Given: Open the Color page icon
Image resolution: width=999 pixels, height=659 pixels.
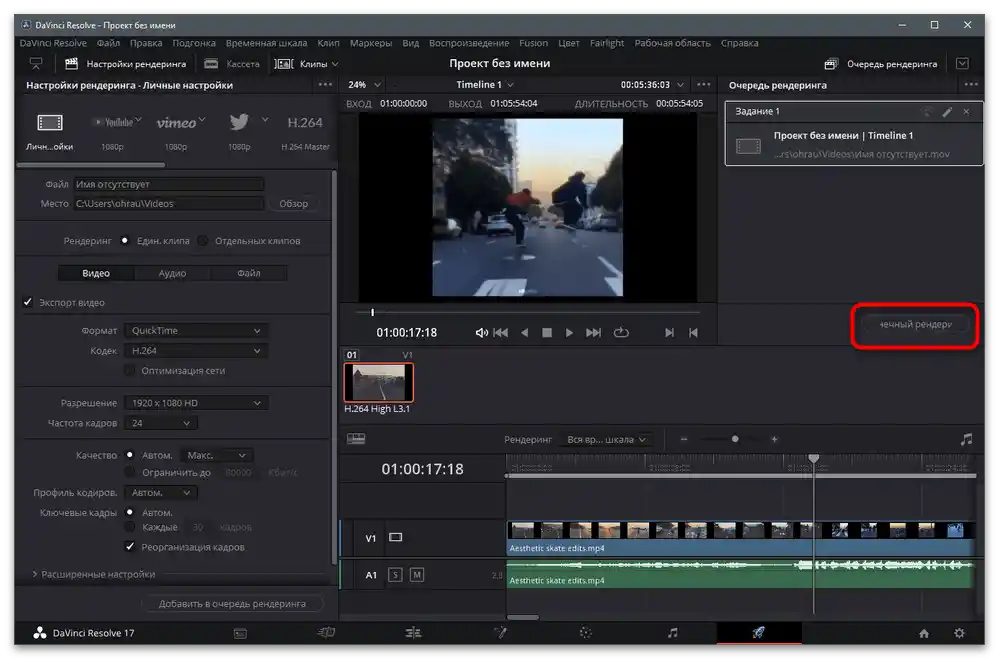Looking at the screenshot, I should 586,633.
